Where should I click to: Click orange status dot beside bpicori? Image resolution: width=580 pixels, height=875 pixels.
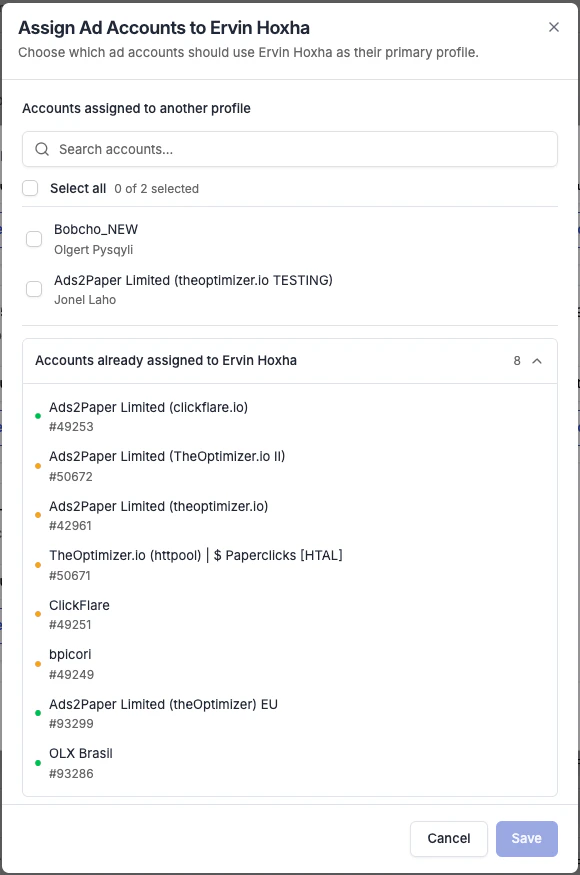[38, 664]
